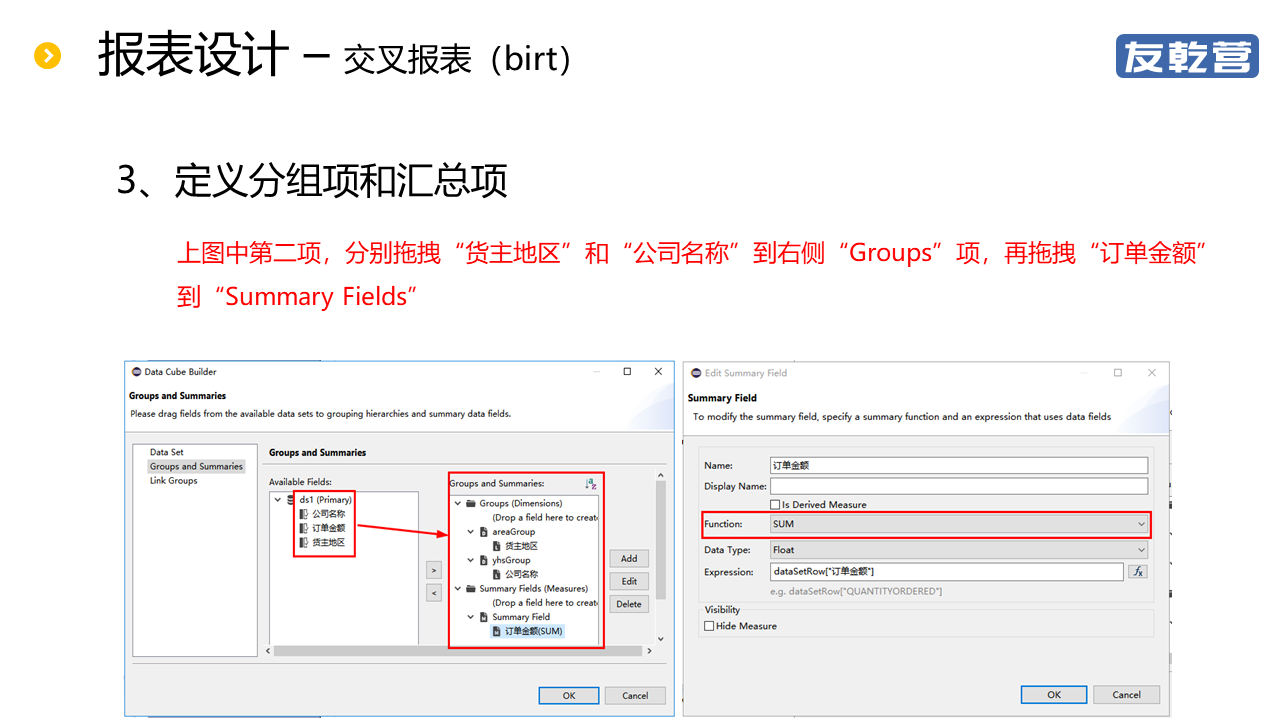The width and height of the screenshot is (1280, 720).
Task: Select the 订单金额(SUM) measure icon
Action: click(x=497, y=631)
